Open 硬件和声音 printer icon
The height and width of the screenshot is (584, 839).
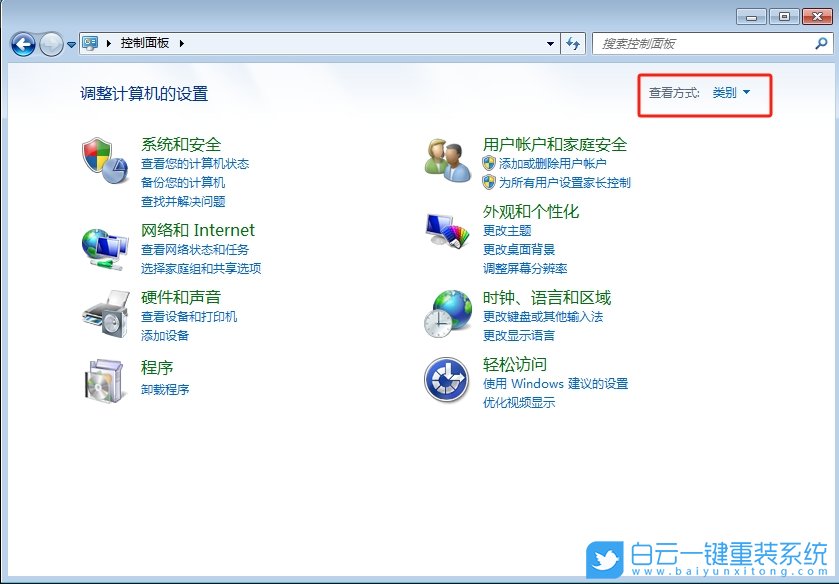105,315
